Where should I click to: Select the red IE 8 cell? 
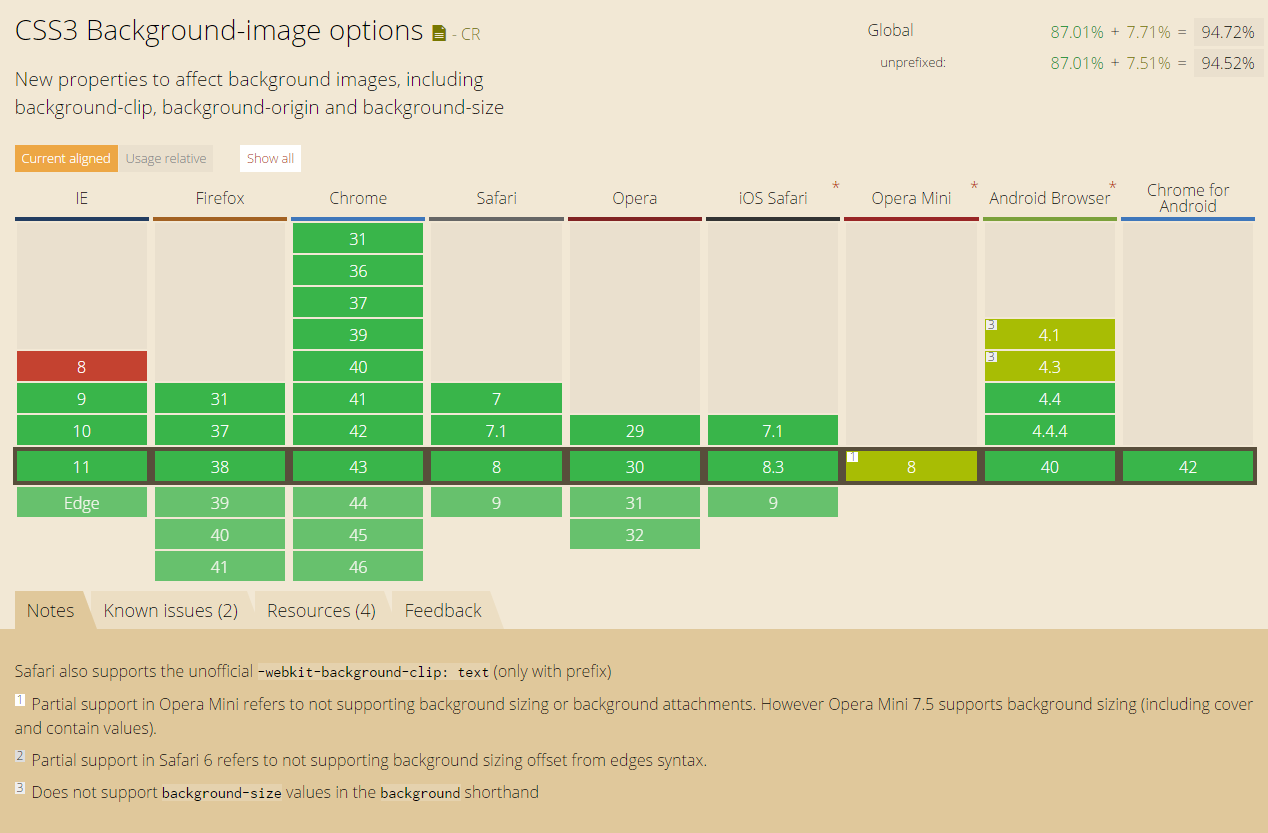pos(82,367)
